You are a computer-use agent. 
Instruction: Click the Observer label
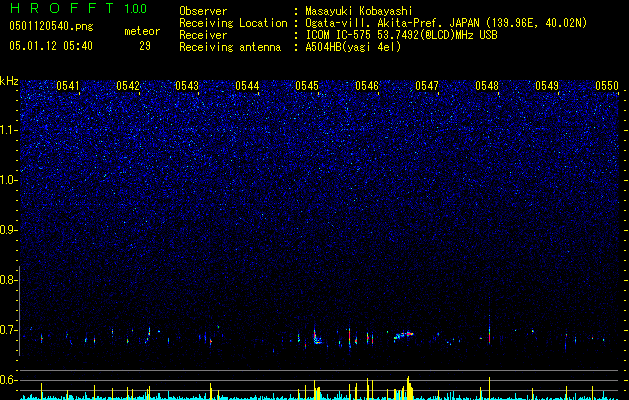pyautogui.click(x=203, y=12)
